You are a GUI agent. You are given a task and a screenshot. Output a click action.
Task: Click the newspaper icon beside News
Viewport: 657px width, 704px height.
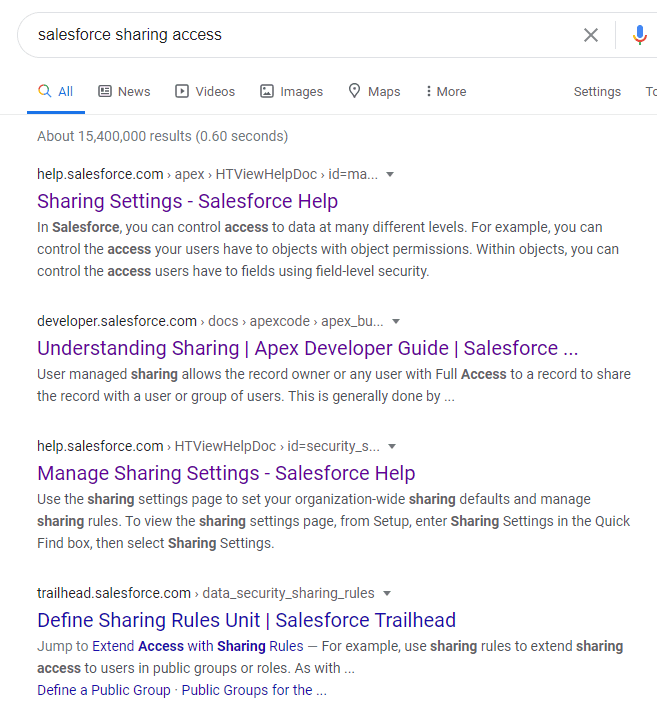pyautogui.click(x=105, y=91)
